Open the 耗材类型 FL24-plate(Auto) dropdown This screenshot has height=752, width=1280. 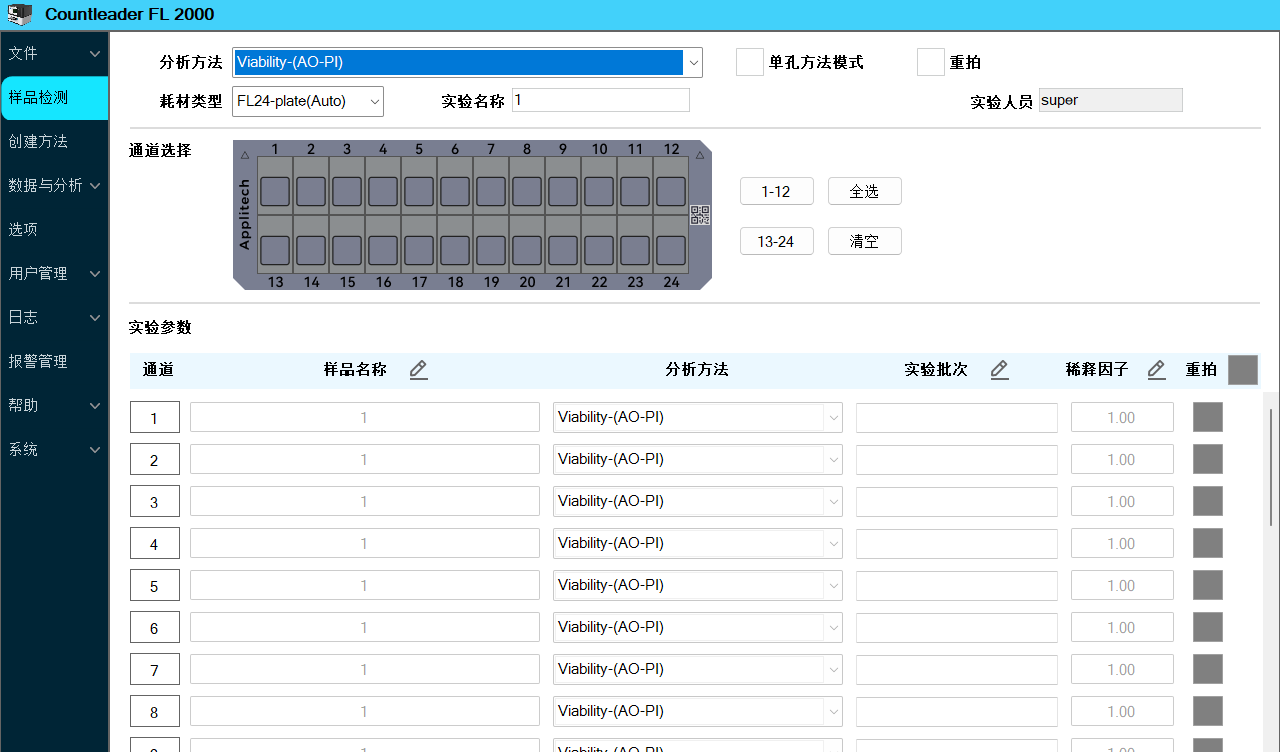pyautogui.click(x=308, y=101)
